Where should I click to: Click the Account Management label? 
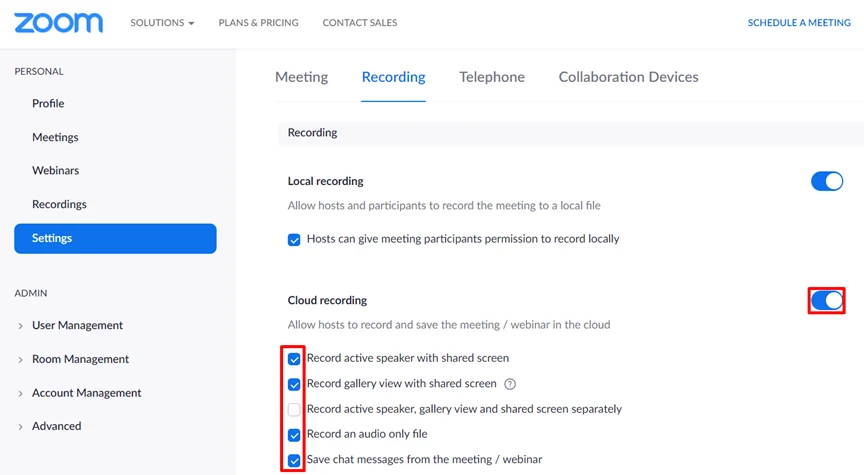pos(87,393)
